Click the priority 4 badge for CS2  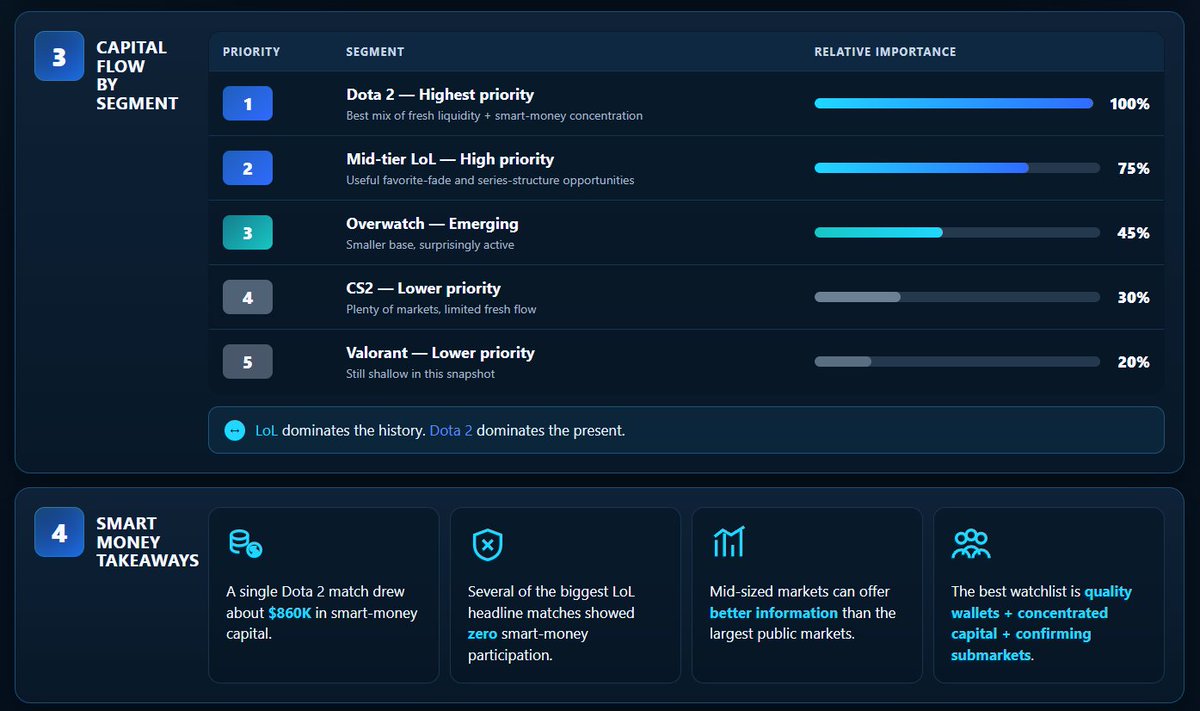point(248,297)
